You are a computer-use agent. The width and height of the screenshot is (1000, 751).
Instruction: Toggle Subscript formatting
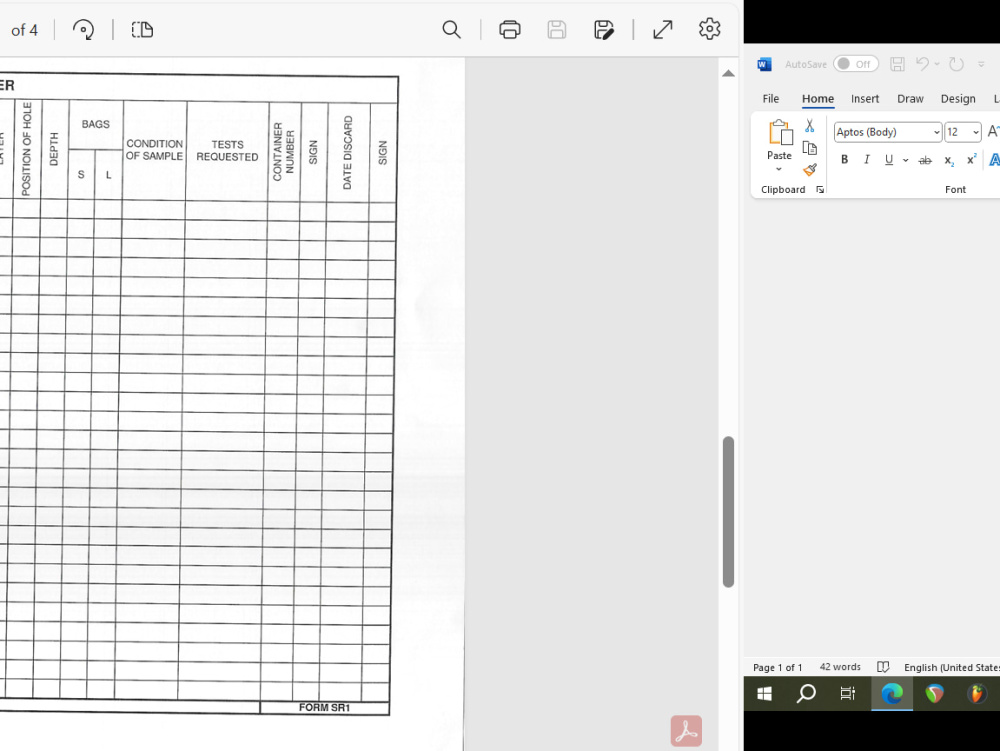pyautogui.click(x=949, y=161)
